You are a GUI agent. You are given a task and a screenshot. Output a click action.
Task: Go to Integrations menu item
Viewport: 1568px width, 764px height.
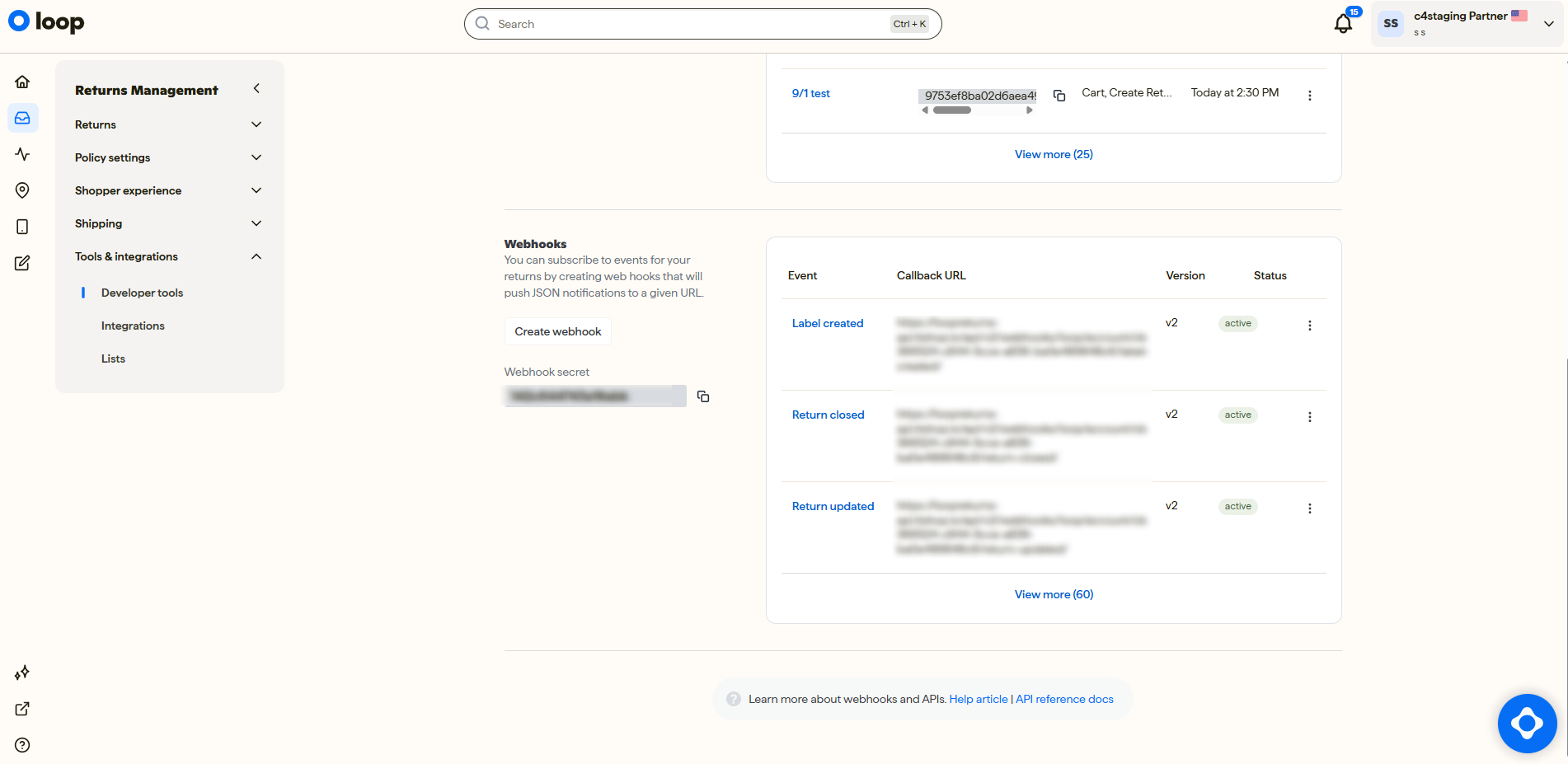[133, 326]
